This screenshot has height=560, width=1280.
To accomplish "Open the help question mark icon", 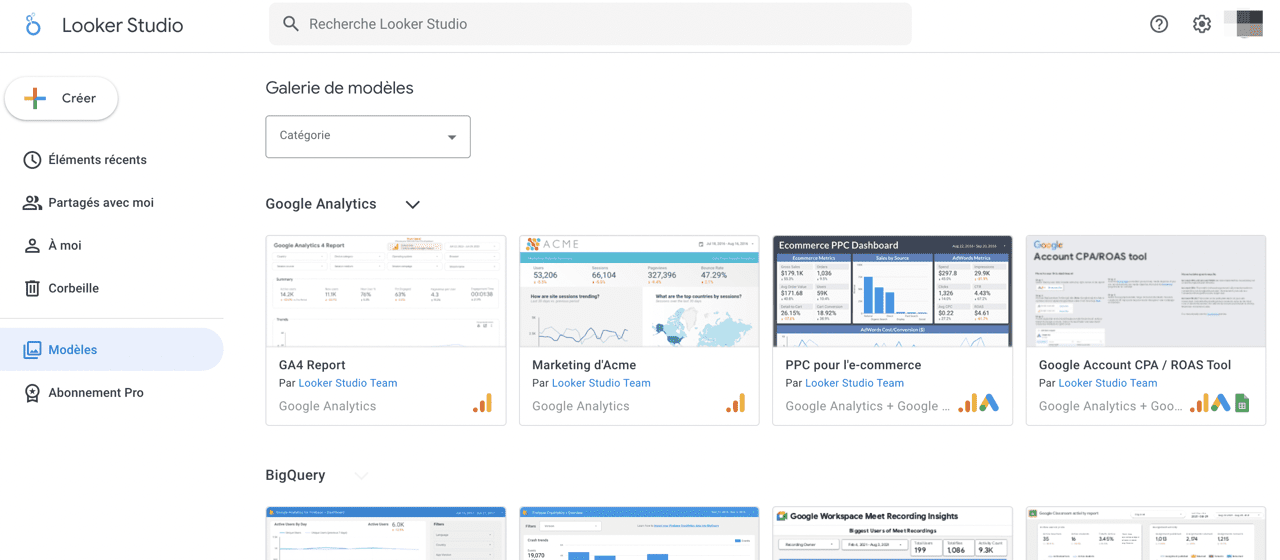I will (1159, 24).
